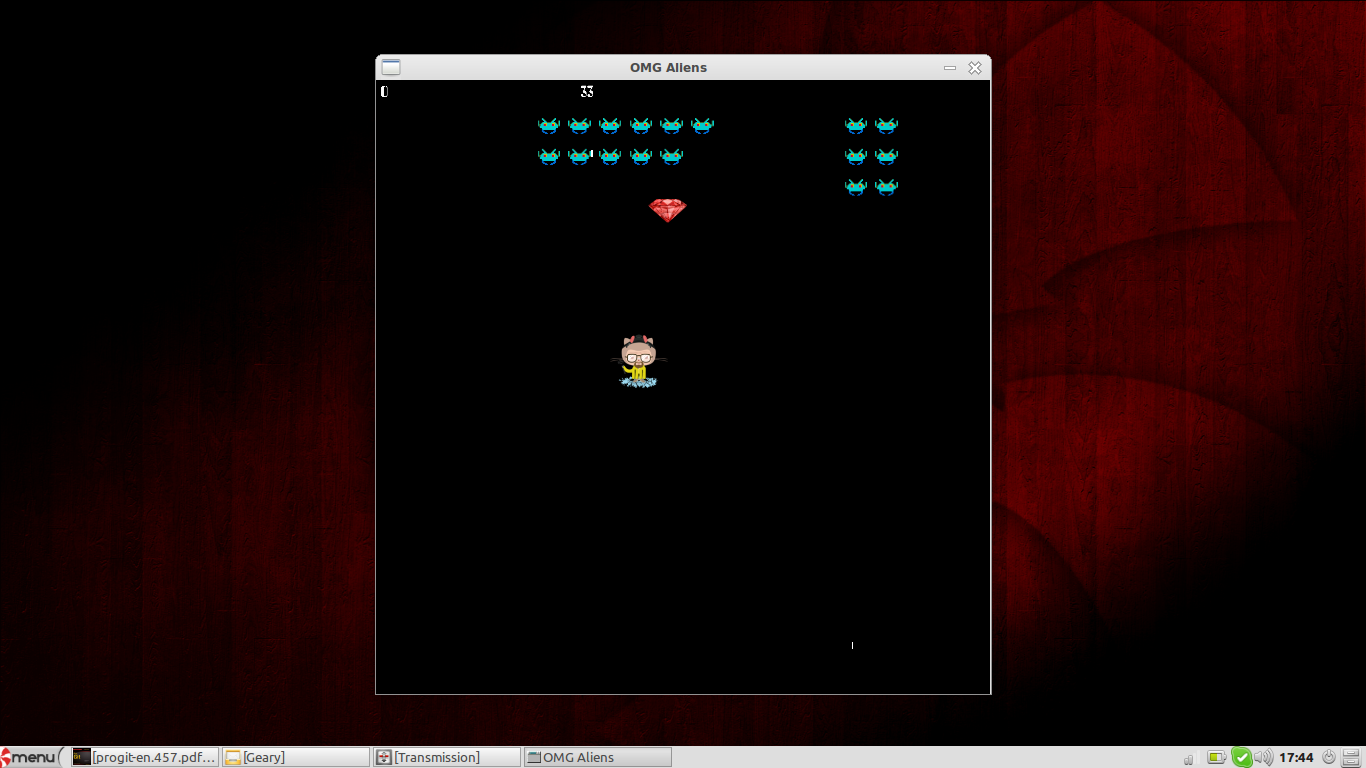Open the power shutdown tray icon
Image resolution: width=1366 pixels, height=768 pixels.
(1329, 757)
